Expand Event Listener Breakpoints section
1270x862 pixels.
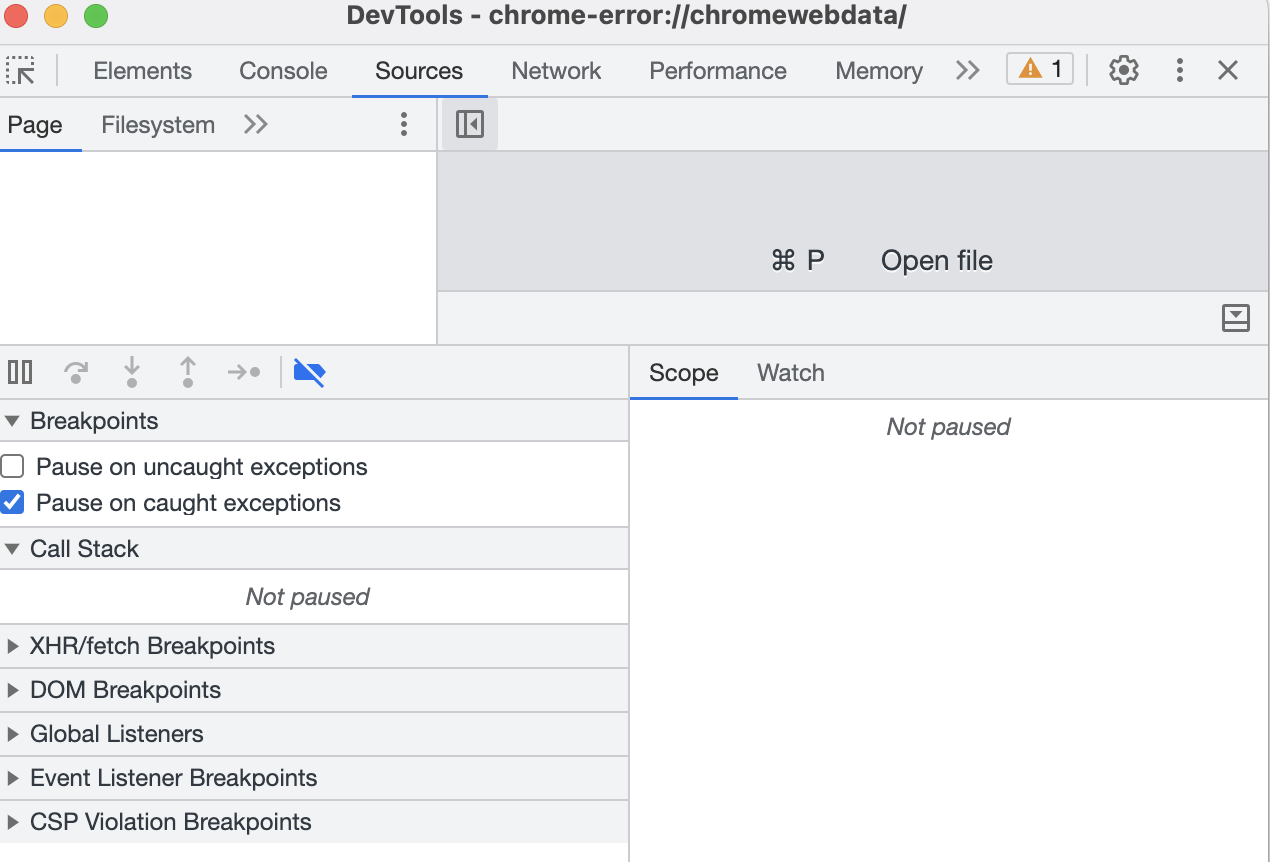(x=314, y=778)
